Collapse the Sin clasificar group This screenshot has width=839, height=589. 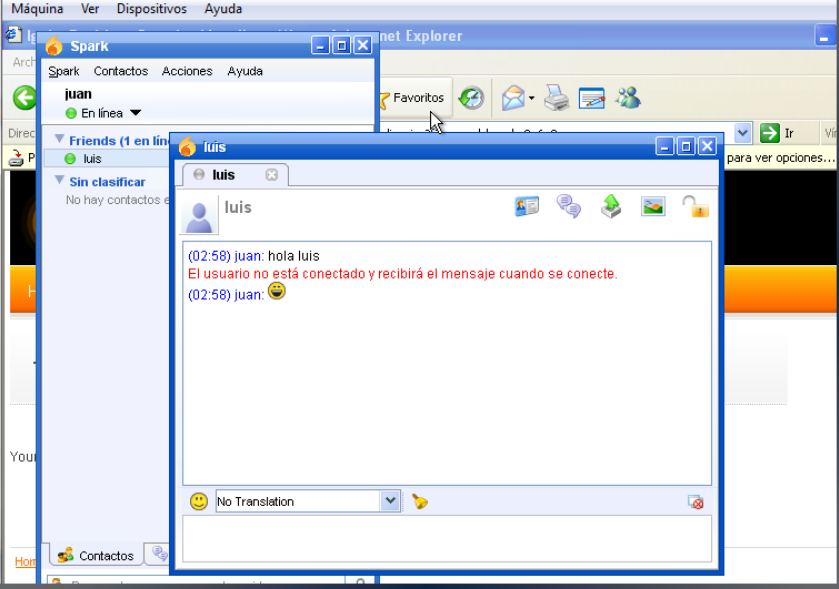click(60, 181)
